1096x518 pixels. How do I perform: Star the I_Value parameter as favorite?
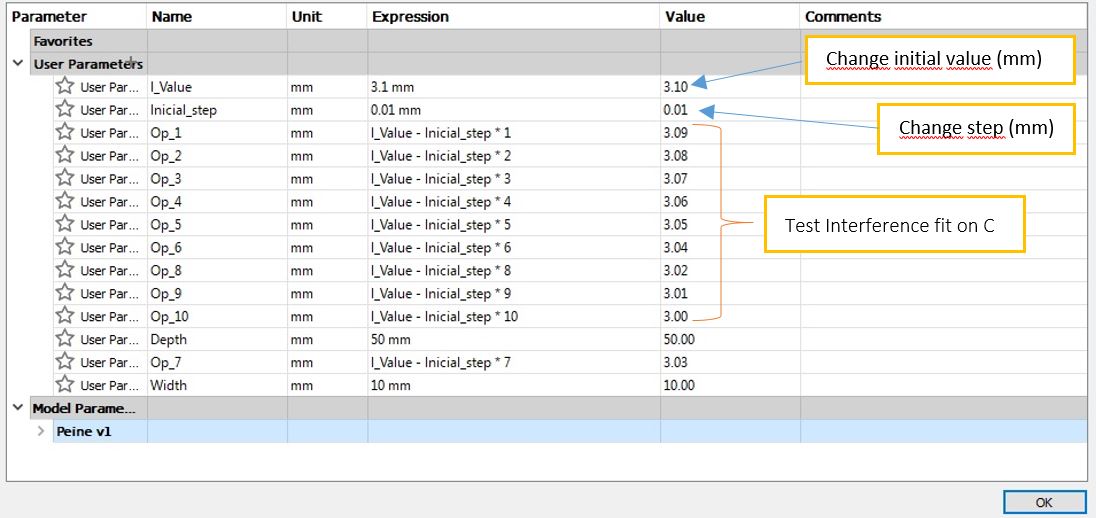(65, 87)
